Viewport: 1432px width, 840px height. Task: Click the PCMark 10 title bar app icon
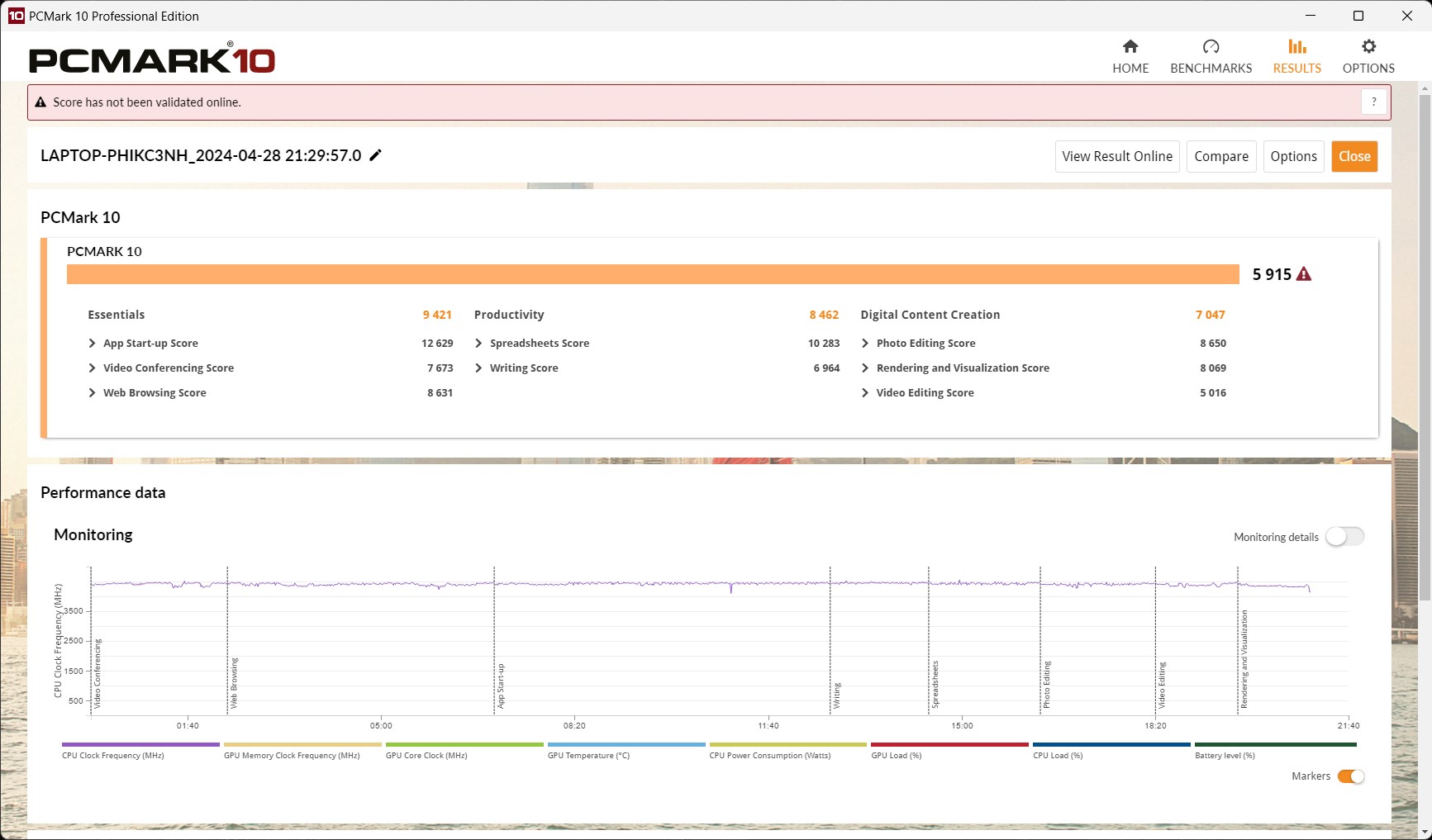(16, 16)
